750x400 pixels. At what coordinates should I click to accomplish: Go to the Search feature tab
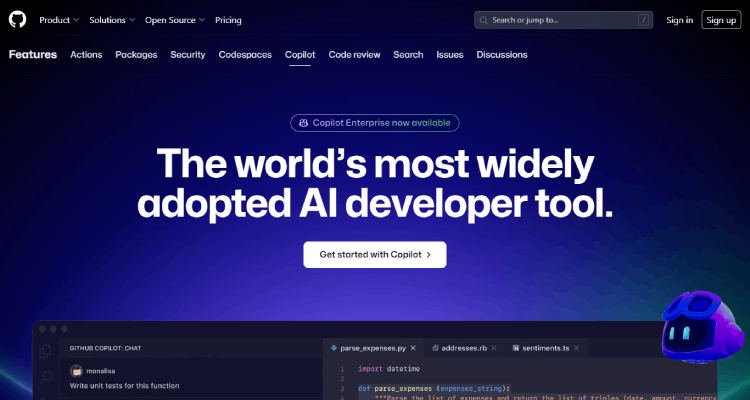[x=408, y=55]
